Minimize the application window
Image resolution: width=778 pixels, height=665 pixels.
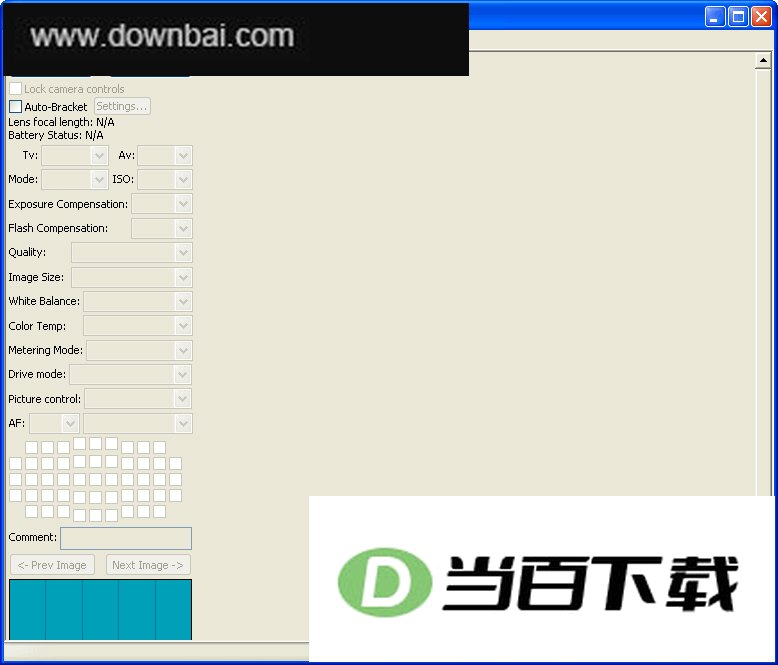[714, 17]
